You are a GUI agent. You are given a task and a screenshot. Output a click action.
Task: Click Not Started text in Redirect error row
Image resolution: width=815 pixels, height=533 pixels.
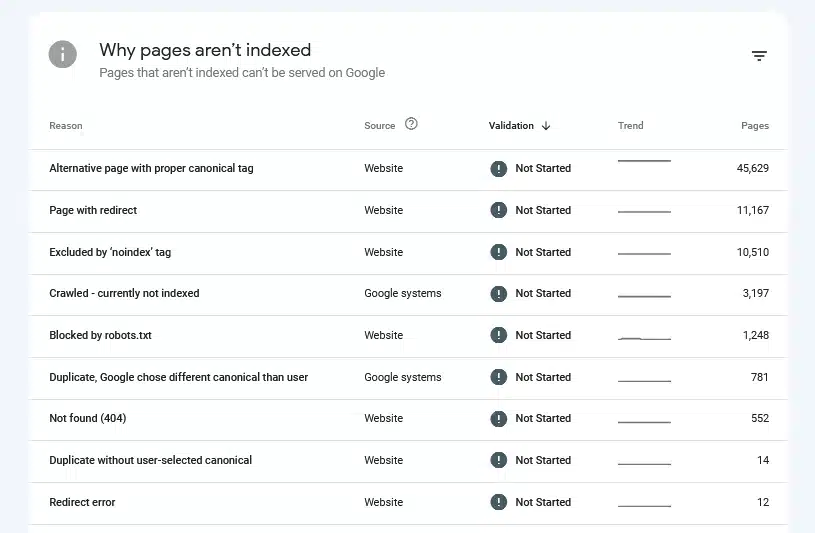(543, 502)
